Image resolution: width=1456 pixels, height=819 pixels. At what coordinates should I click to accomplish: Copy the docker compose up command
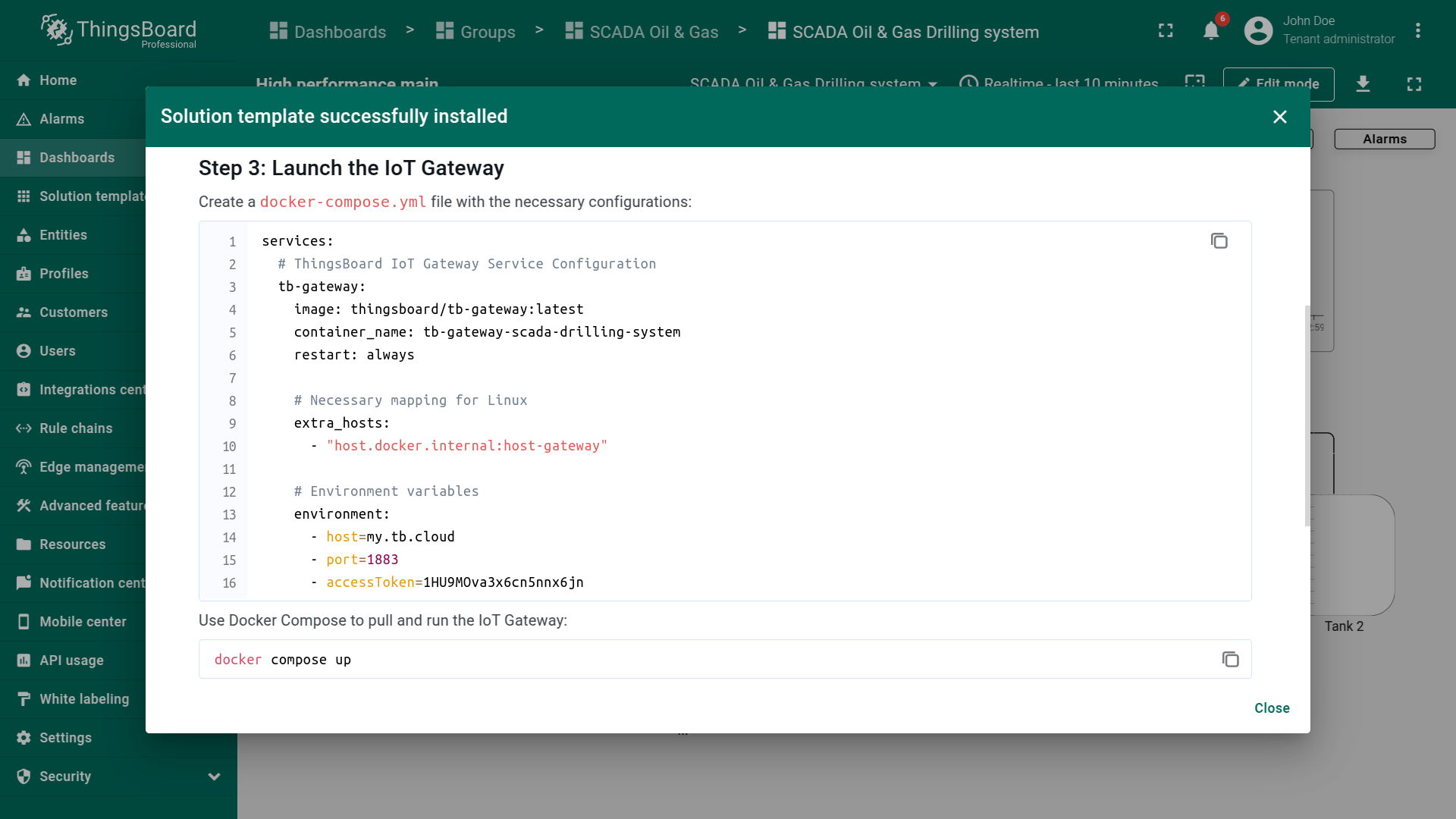coord(1230,660)
